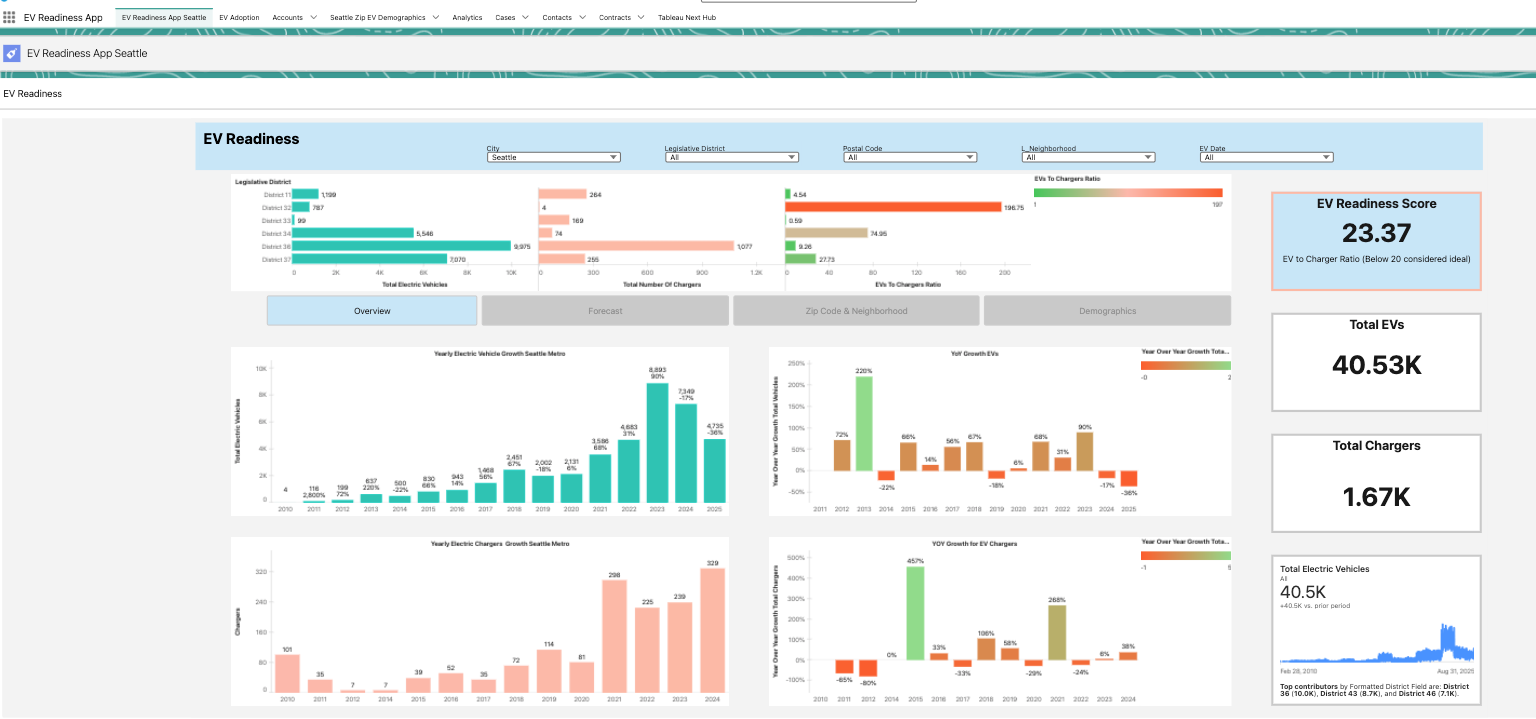The height and width of the screenshot is (719, 1536).
Task: Open the Contacts tab
Action: 557,17
